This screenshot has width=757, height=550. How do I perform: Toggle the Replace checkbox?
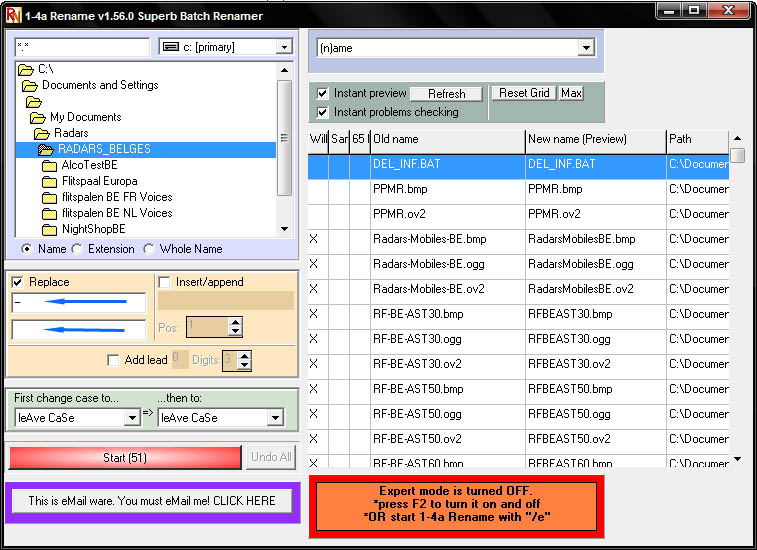tap(19, 282)
